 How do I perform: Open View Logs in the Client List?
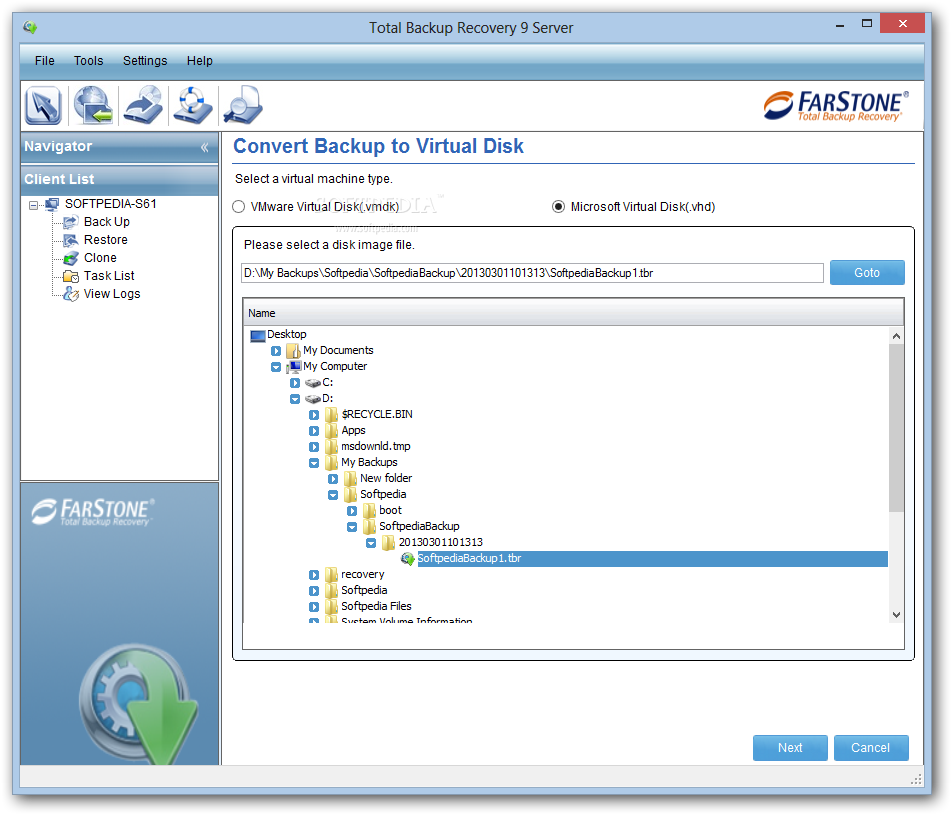click(x=112, y=294)
